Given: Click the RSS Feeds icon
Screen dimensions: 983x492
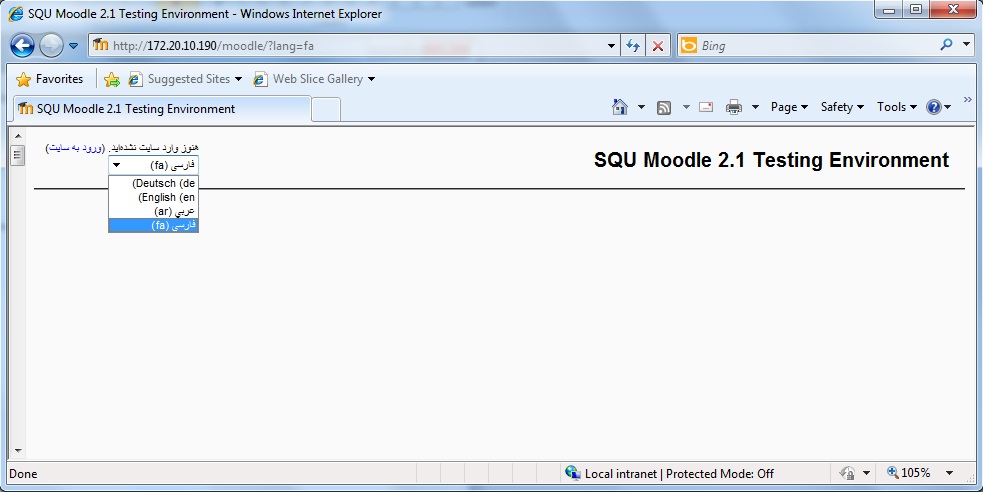Looking at the screenshot, I should tap(664, 108).
